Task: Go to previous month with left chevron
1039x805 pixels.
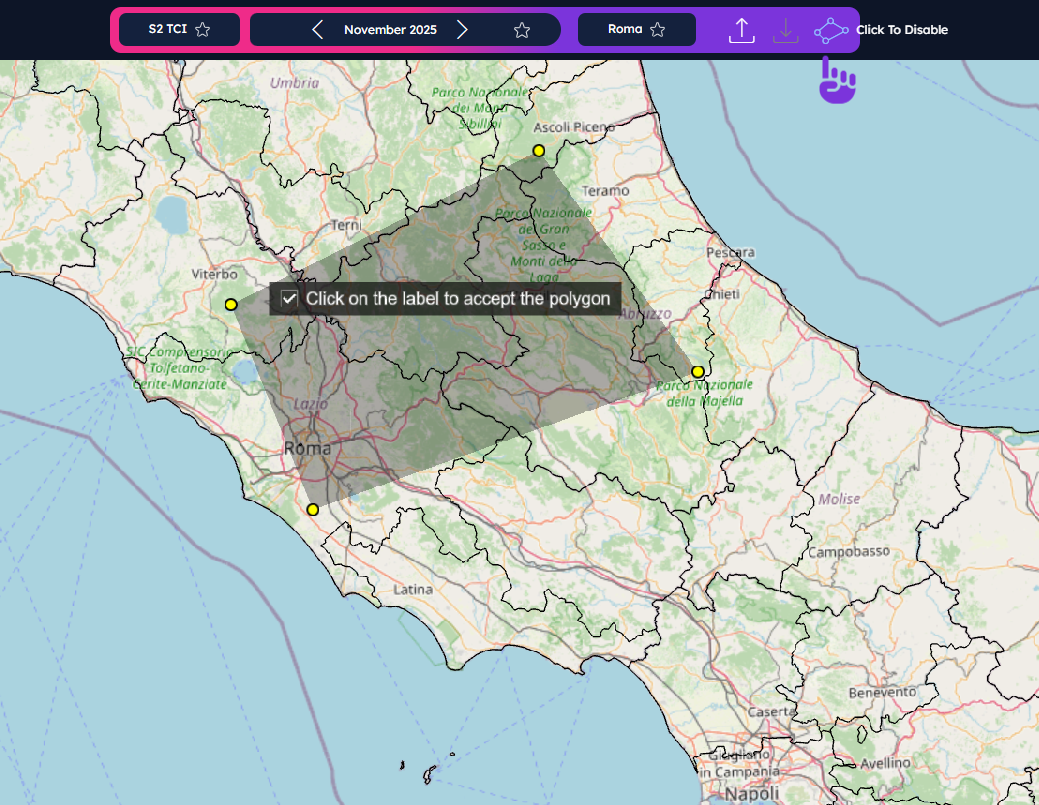Action: (318, 30)
